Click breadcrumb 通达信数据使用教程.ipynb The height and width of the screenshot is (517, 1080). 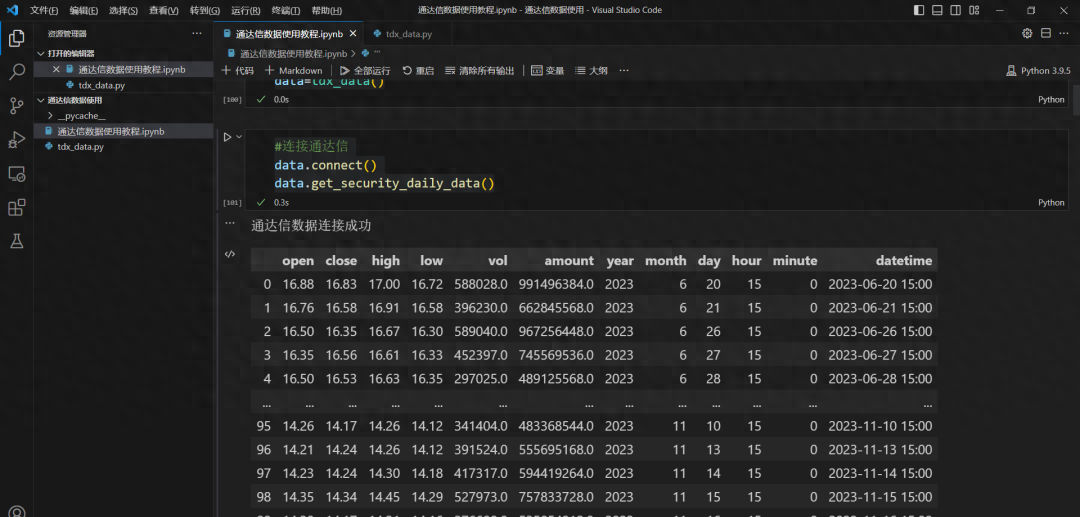point(293,53)
